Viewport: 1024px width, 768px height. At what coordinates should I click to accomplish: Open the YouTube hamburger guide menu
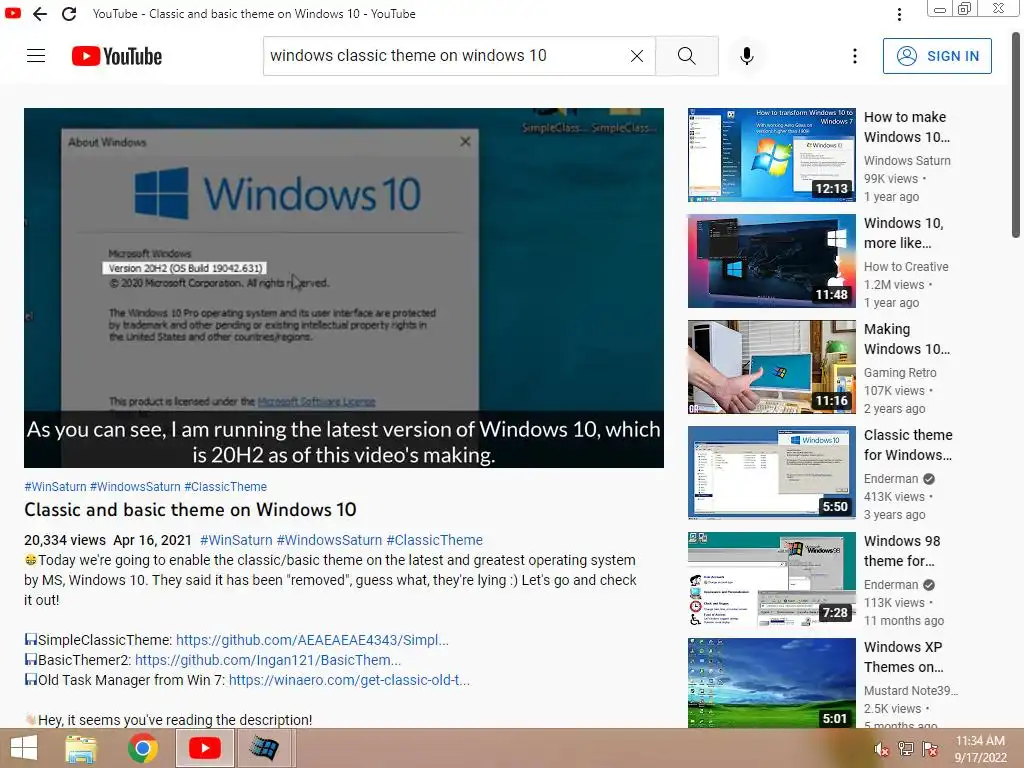[x=36, y=56]
